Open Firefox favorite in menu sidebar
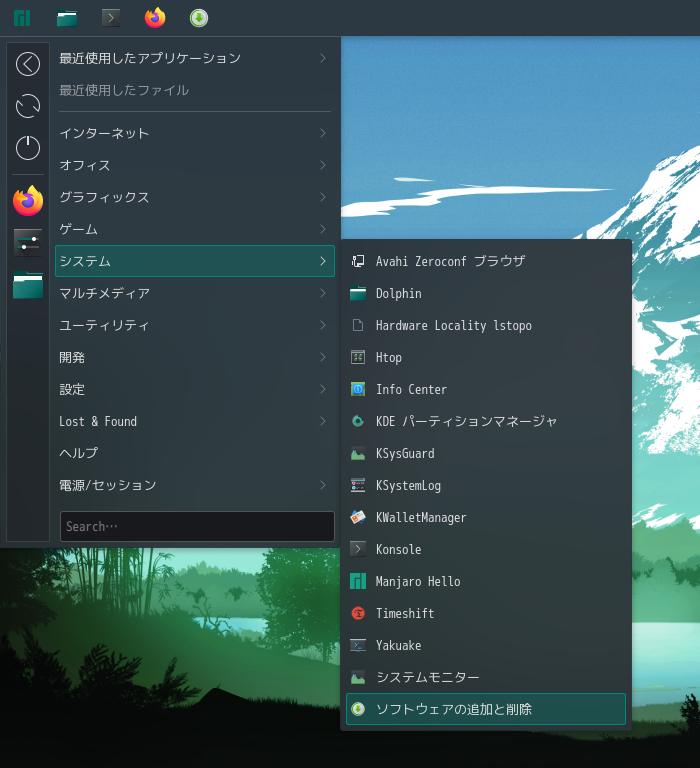Image resolution: width=700 pixels, height=768 pixels. coord(28,201)
